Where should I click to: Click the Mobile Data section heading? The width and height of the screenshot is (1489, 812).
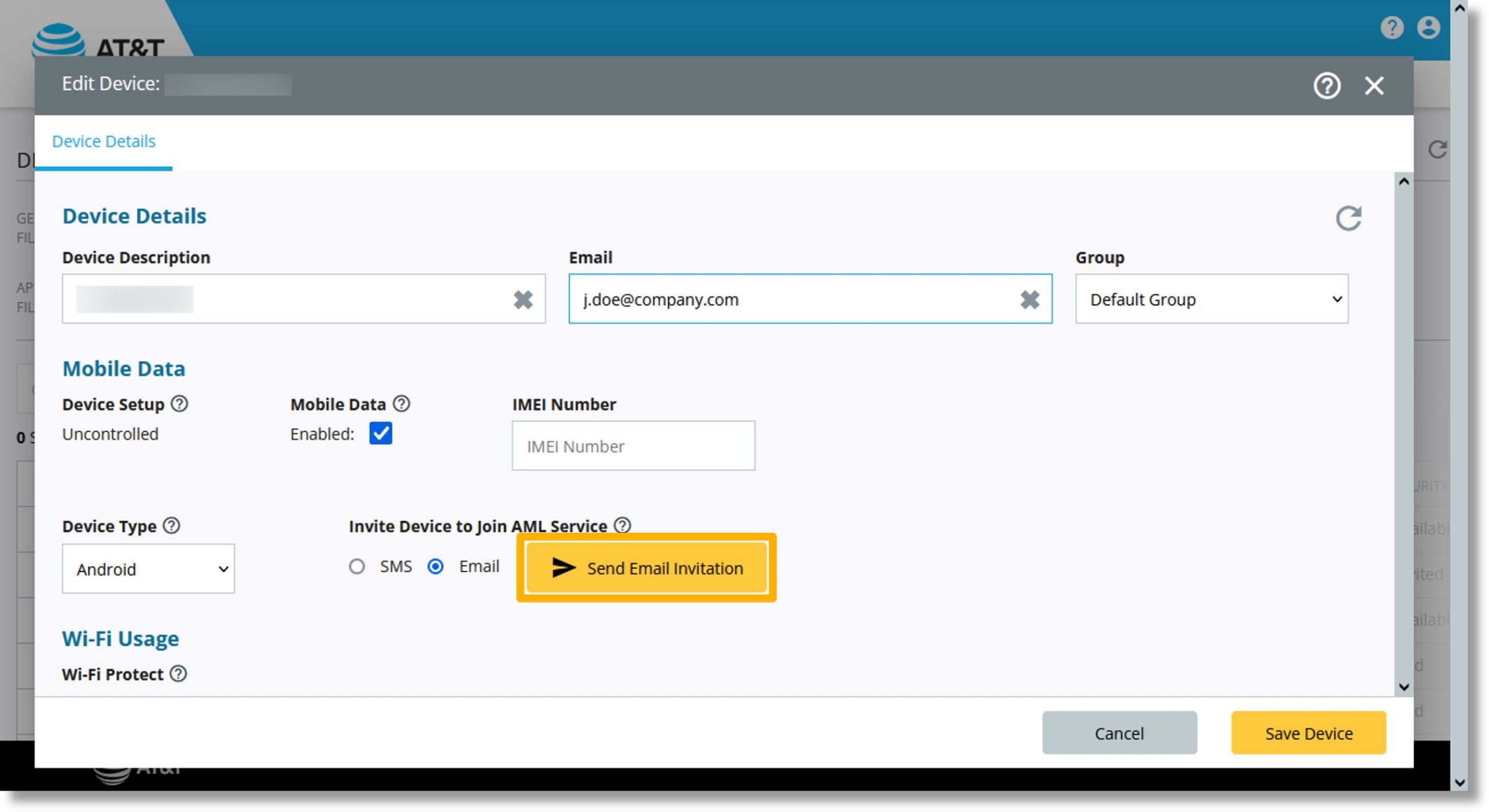(124, 369)
